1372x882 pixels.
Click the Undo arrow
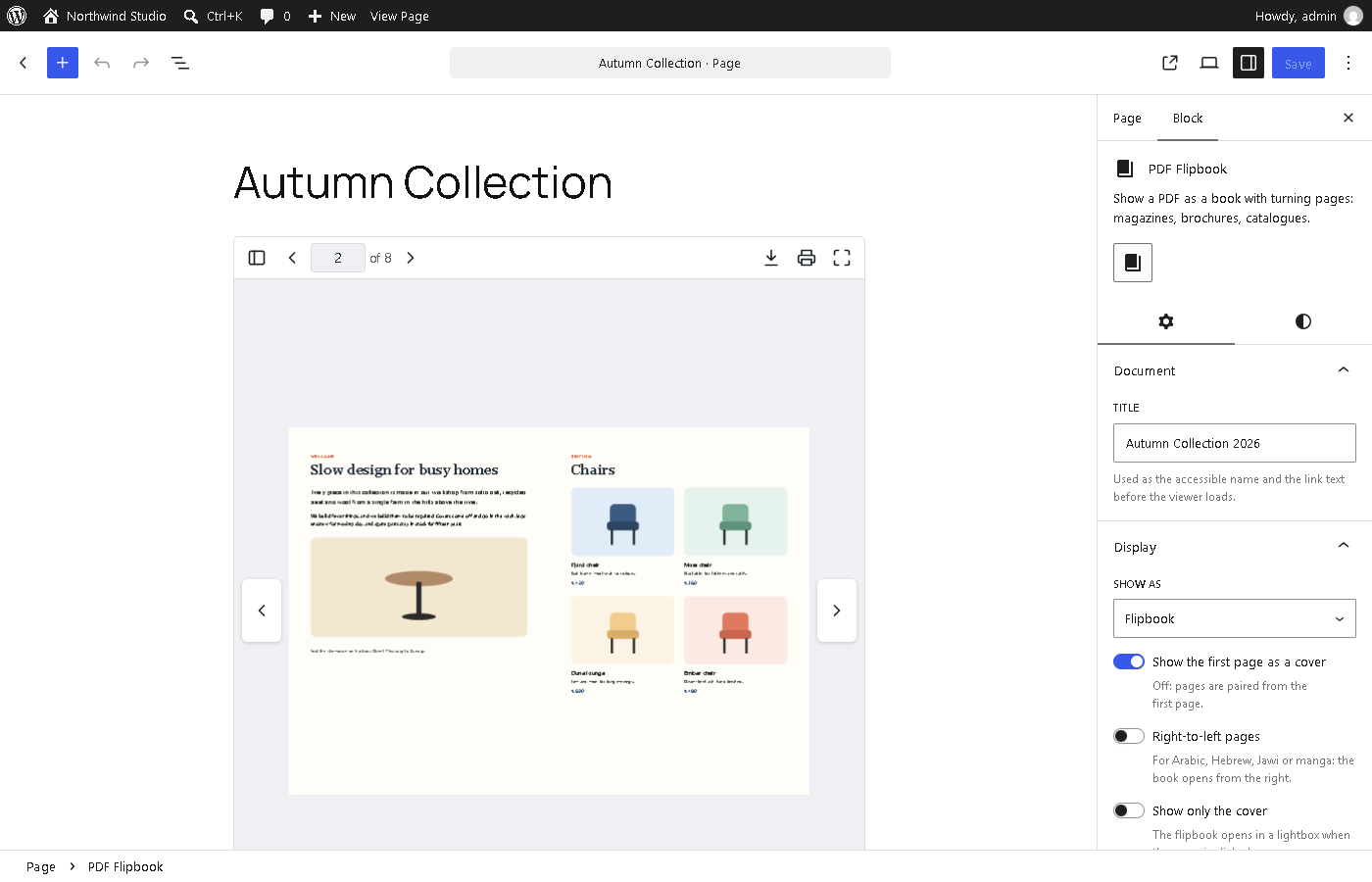point(102,63)
